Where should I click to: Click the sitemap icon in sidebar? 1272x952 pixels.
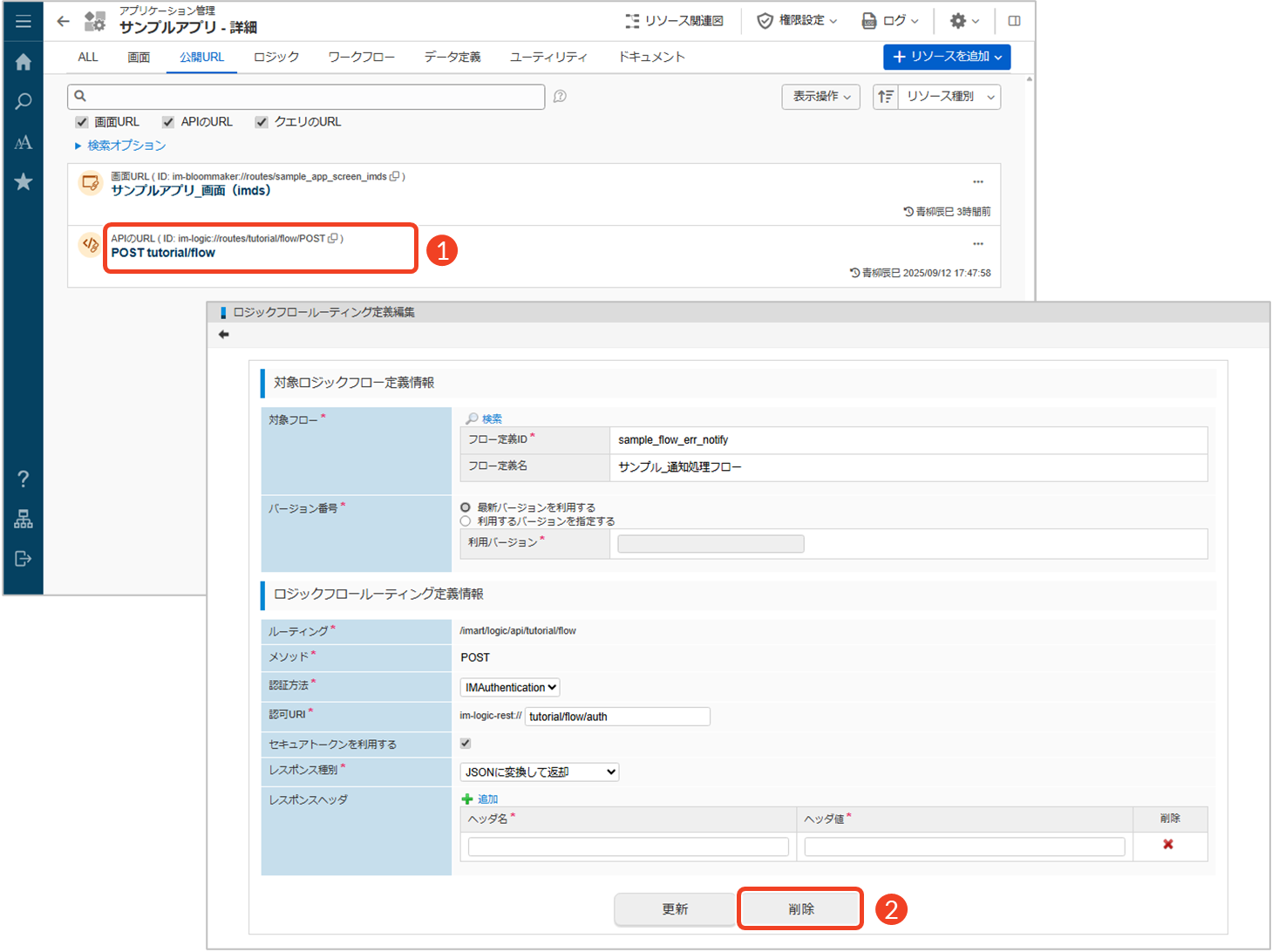pyautogui.click(x=24, y=520)
